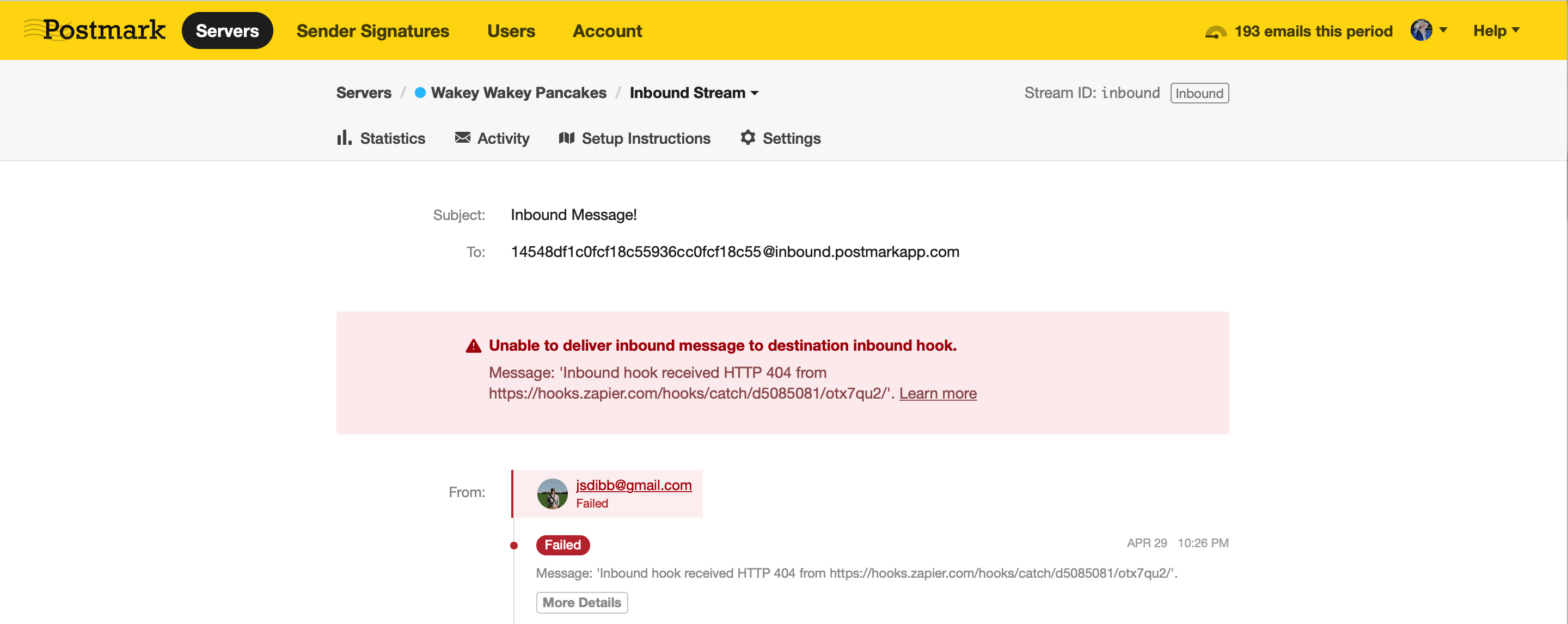Open the Account page

point(607,30)
